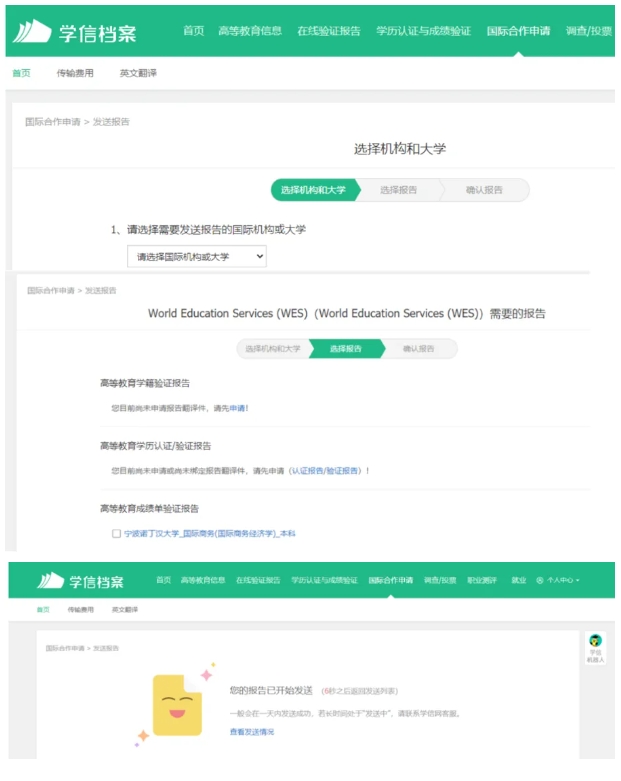Click the 认证报告/验证报告 link
The height and width of the screenshot is (781, 621).
325,471
